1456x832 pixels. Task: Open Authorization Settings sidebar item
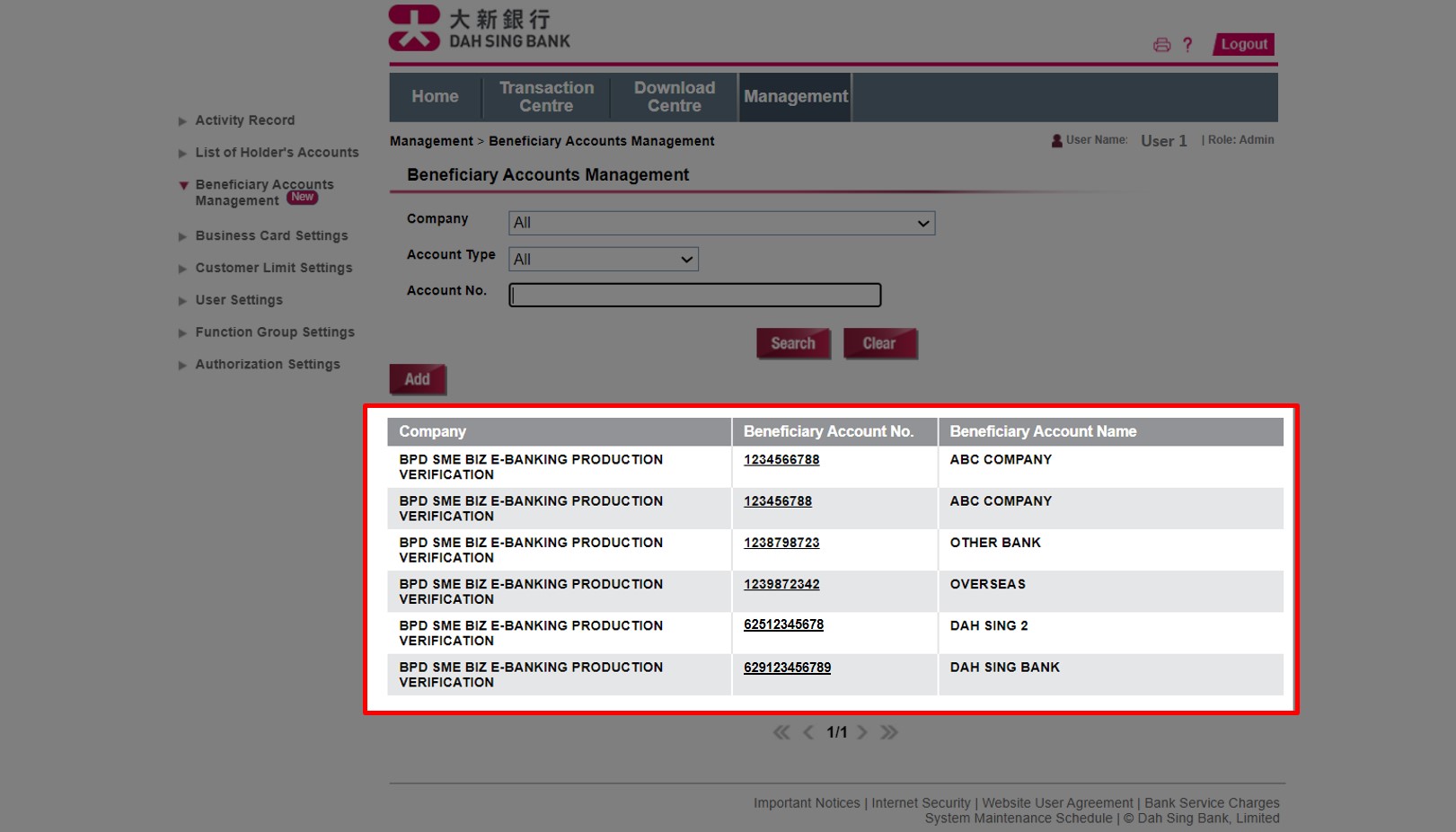(x=268, y=365)
